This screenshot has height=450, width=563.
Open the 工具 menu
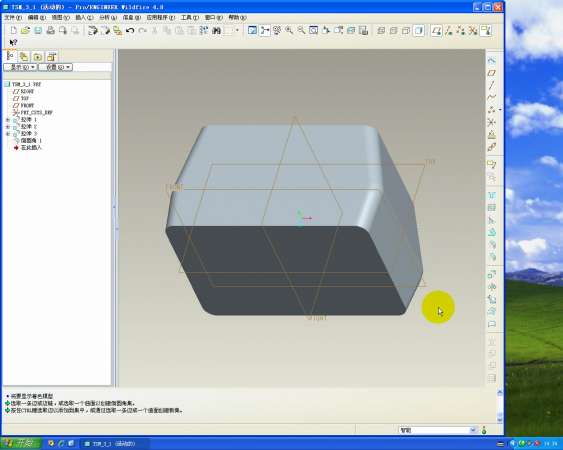click(190, 18)
